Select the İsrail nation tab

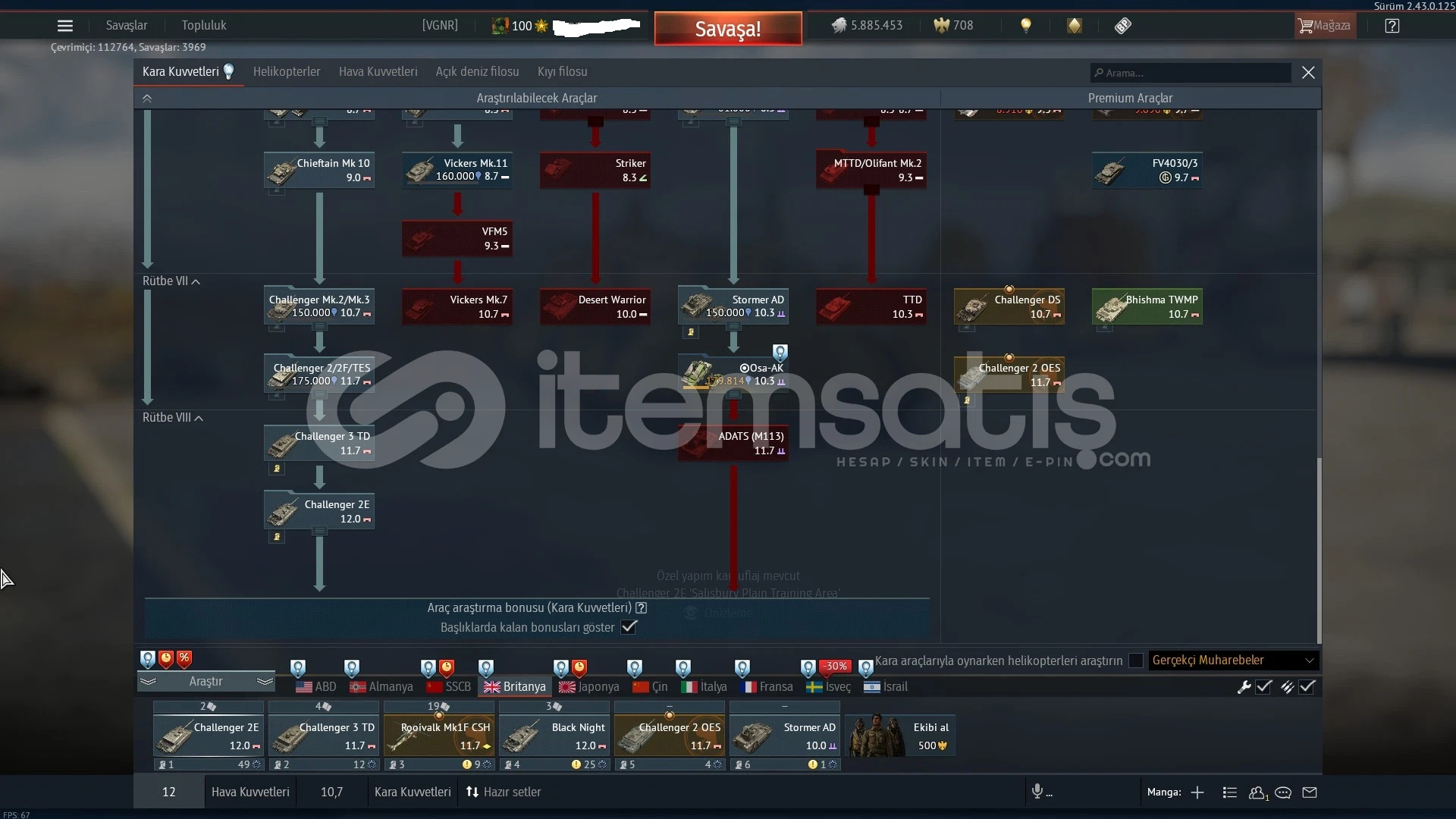point(886,687)
